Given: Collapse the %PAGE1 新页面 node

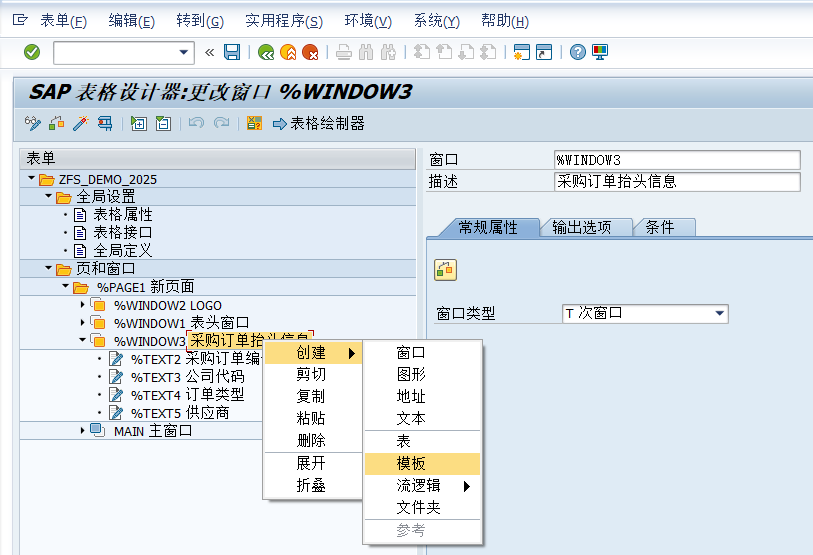Looking at the screenshot, I should [x=65, y=286].
